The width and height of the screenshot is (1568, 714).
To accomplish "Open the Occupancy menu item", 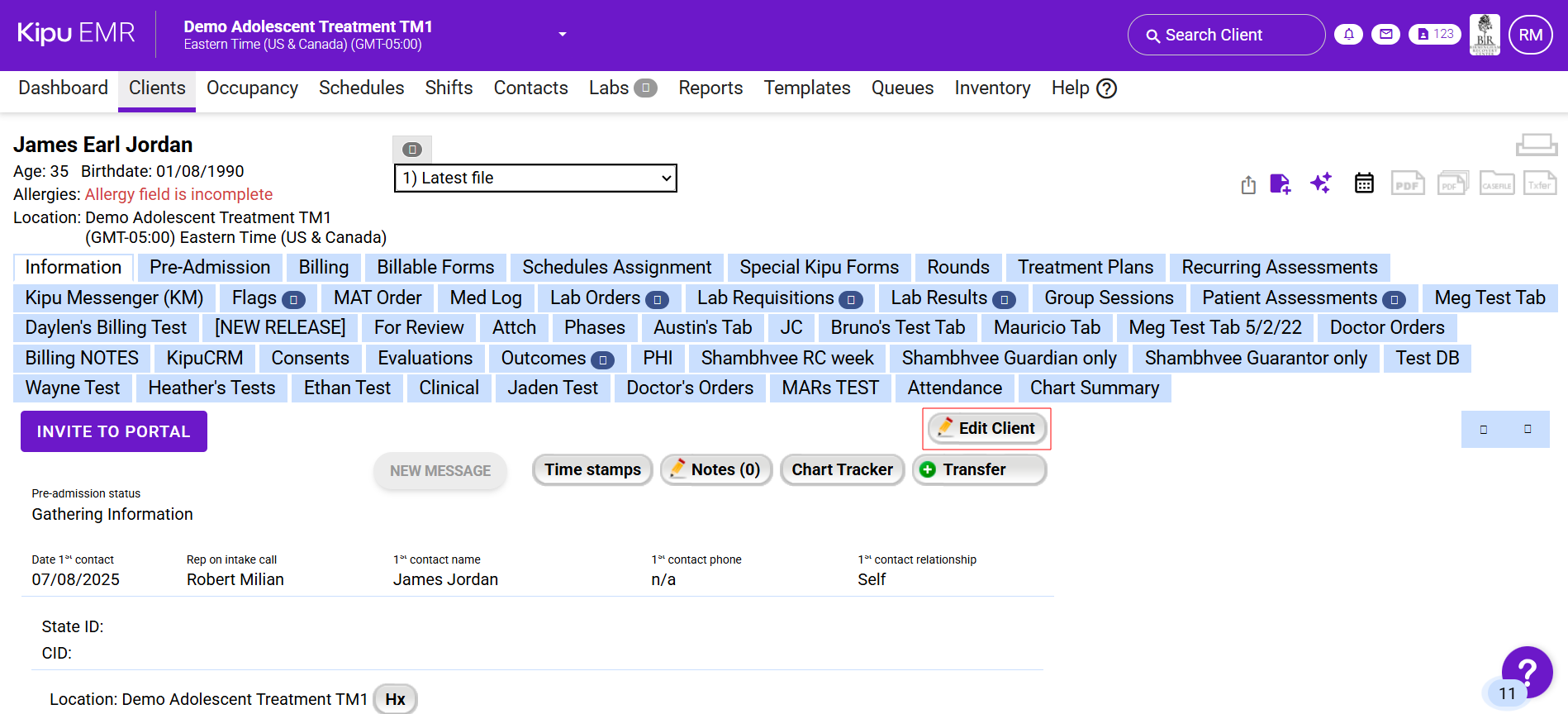I will pyautogui.click(x=252, y=88).
